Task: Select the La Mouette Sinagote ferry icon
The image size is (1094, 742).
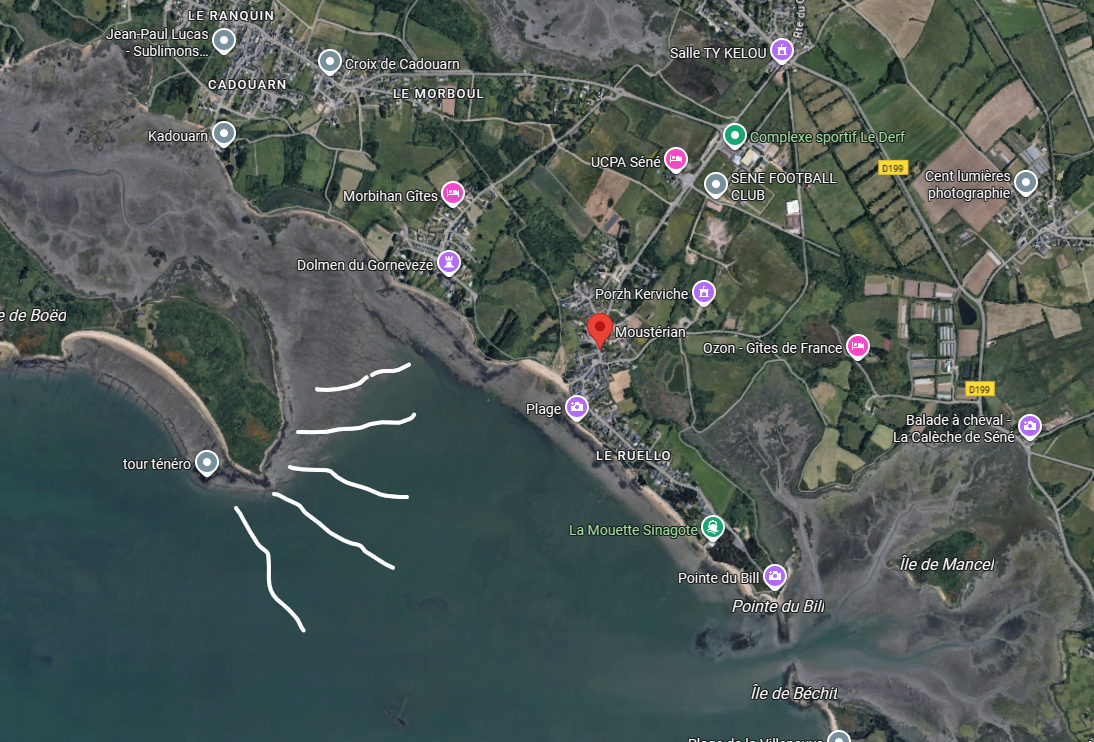Action: click(x=712, y=527)
